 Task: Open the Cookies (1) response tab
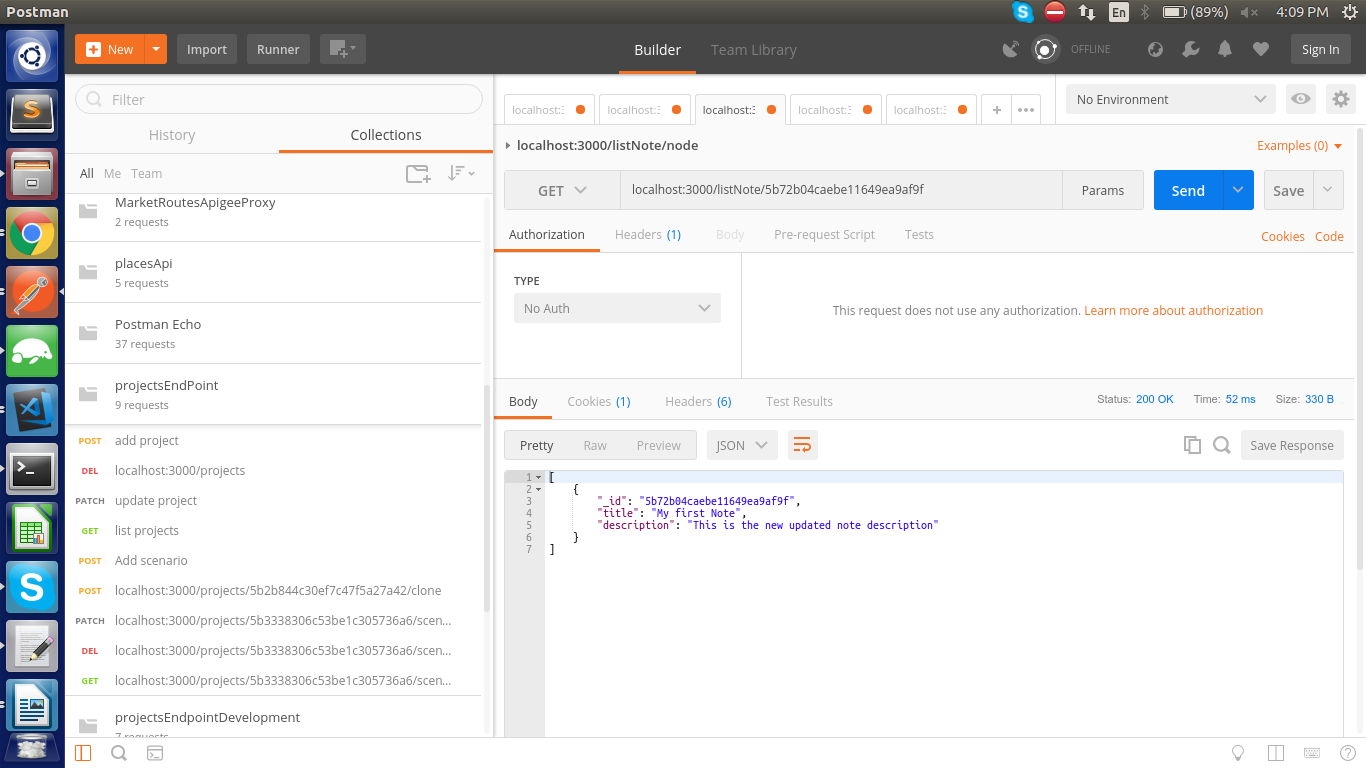click(x=598, y=401)
